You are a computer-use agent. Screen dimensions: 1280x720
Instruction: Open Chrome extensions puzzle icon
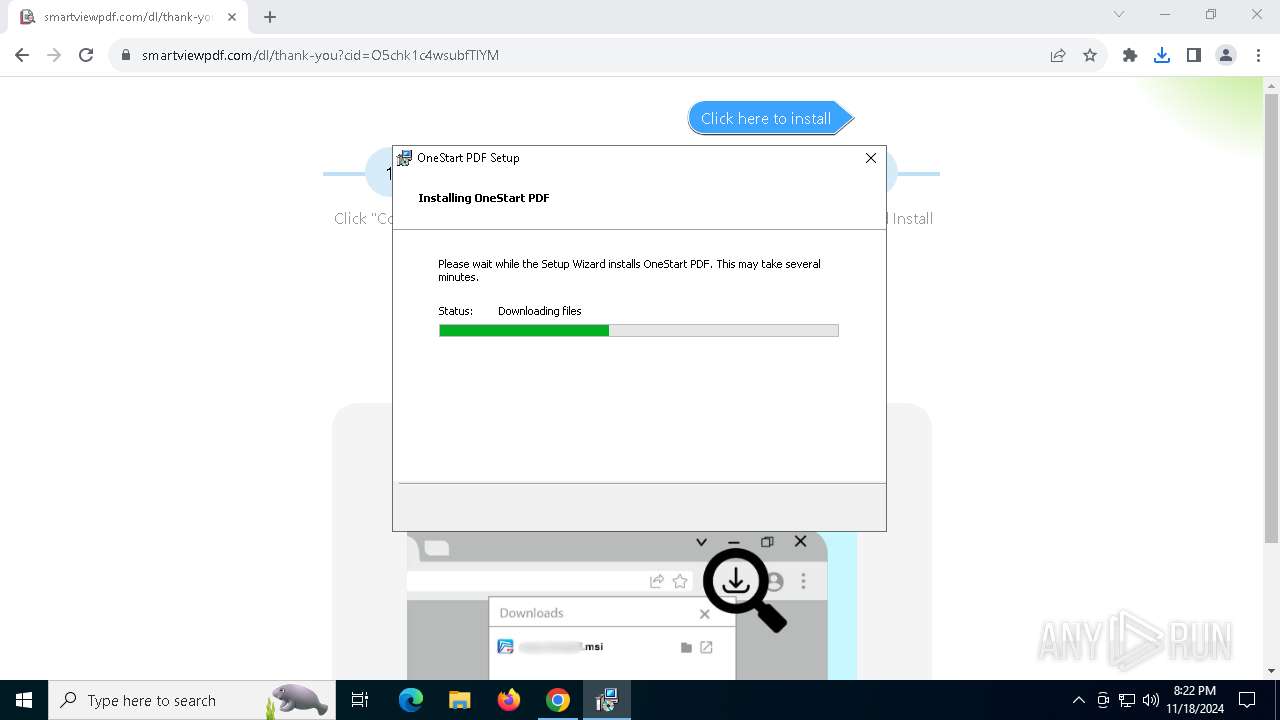(x=1130, y=55)
